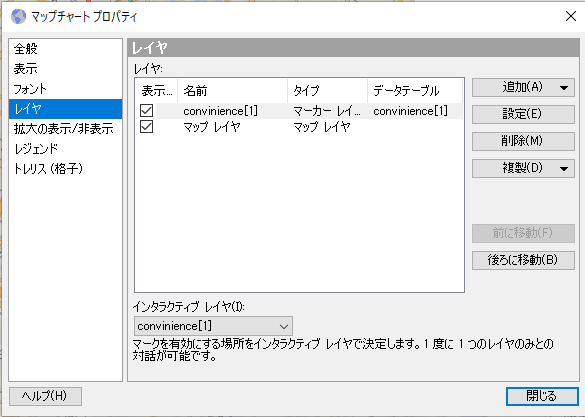The width and height of the screenshot is (585, 417).
Task: Open help with ヘルプ(H) button
Action: point(45,396)
